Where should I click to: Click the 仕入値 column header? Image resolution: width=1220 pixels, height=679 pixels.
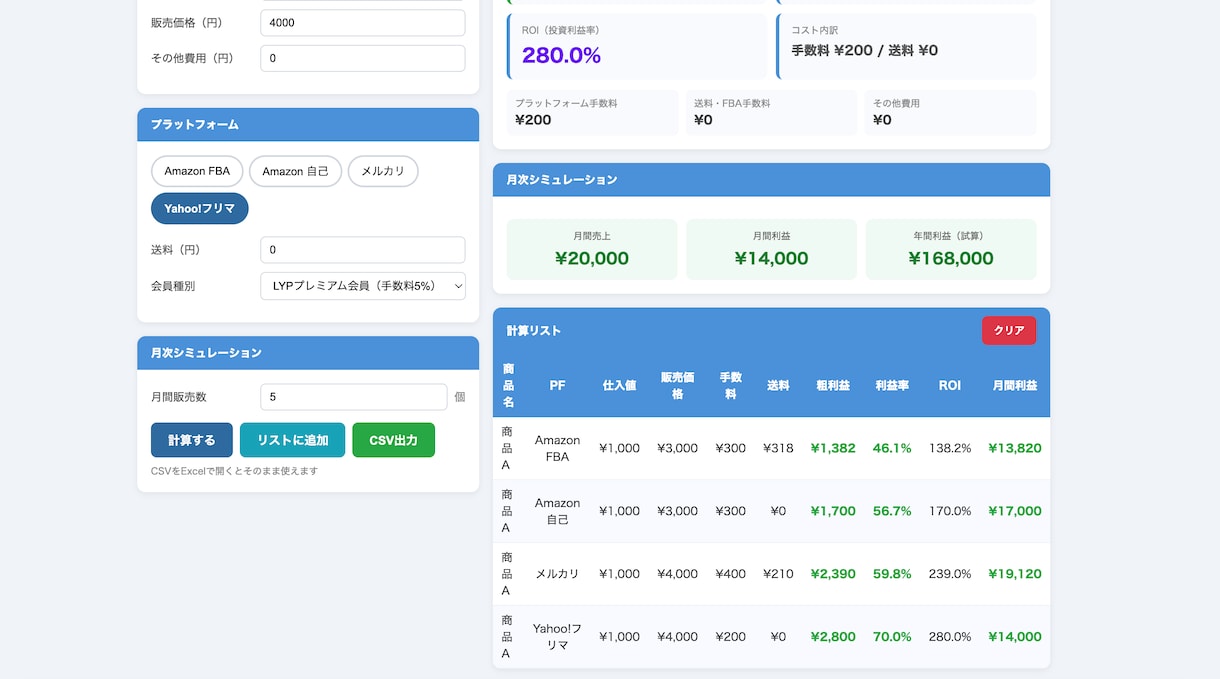pos(619,385)
